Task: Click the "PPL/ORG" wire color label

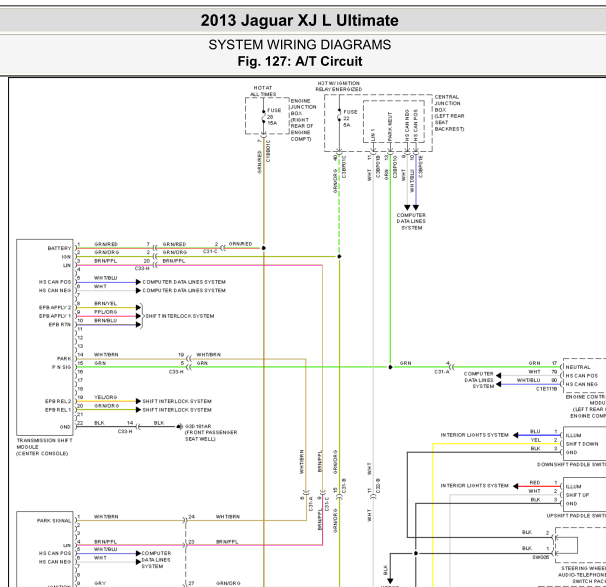Action: (x=106, y=312)
